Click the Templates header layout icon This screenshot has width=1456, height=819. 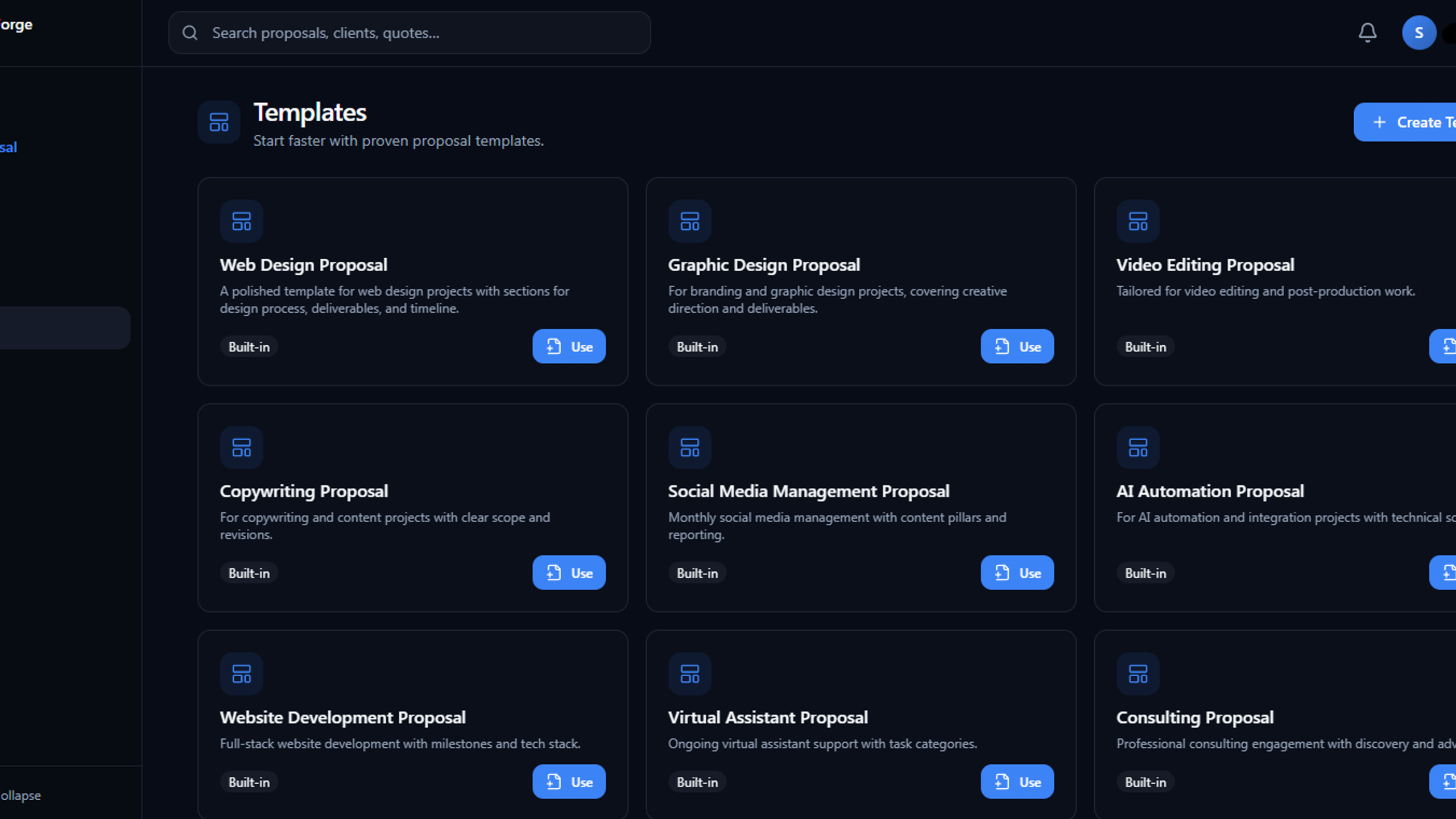(219, 122)
